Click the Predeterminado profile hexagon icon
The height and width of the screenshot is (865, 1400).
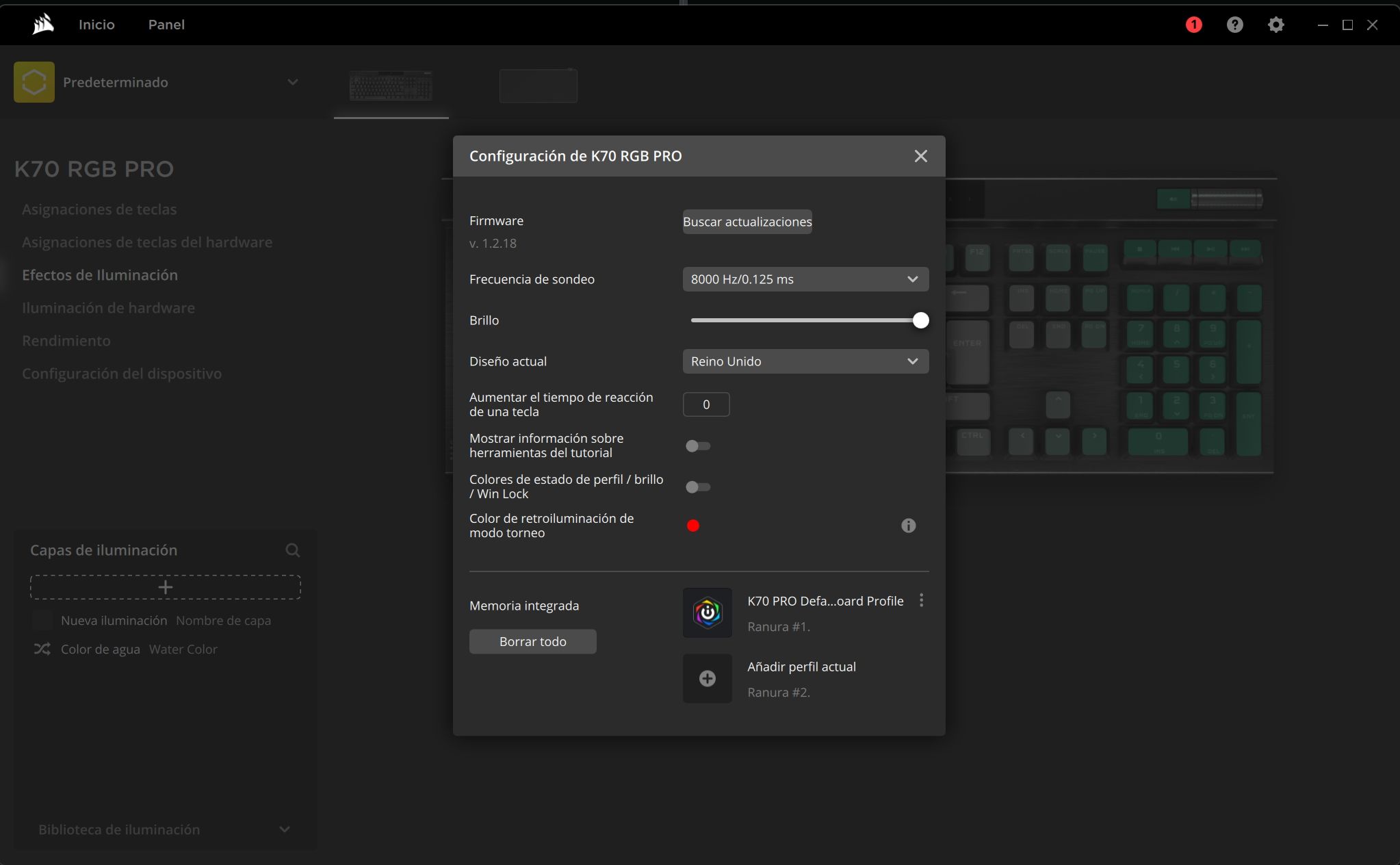point(34,82)
